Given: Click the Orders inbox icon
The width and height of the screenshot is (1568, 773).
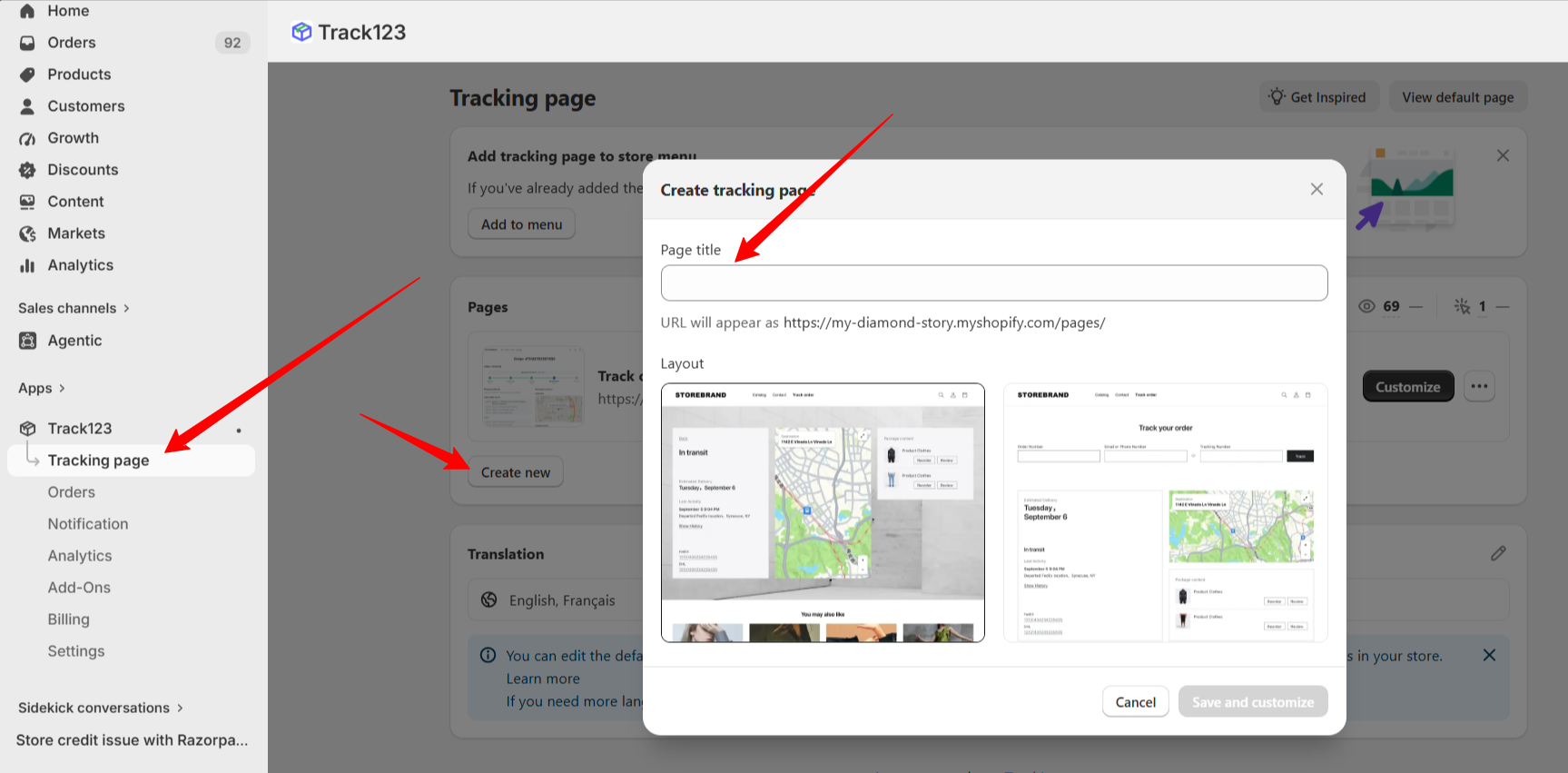Looking at the screenshot, I should pyautogui.click(x=27, y=43).
